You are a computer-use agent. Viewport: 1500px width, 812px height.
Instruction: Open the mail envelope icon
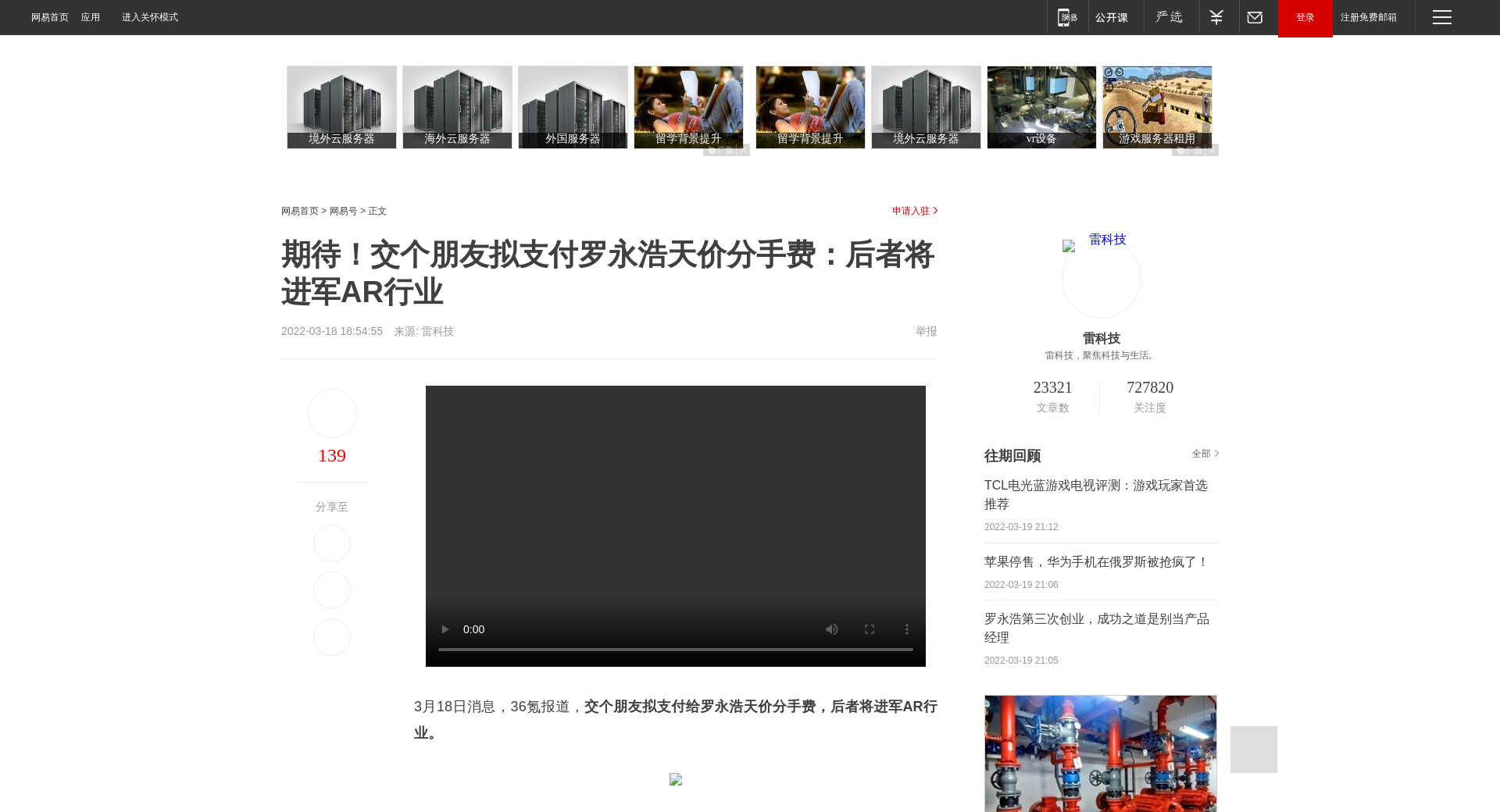[1255, 17]
